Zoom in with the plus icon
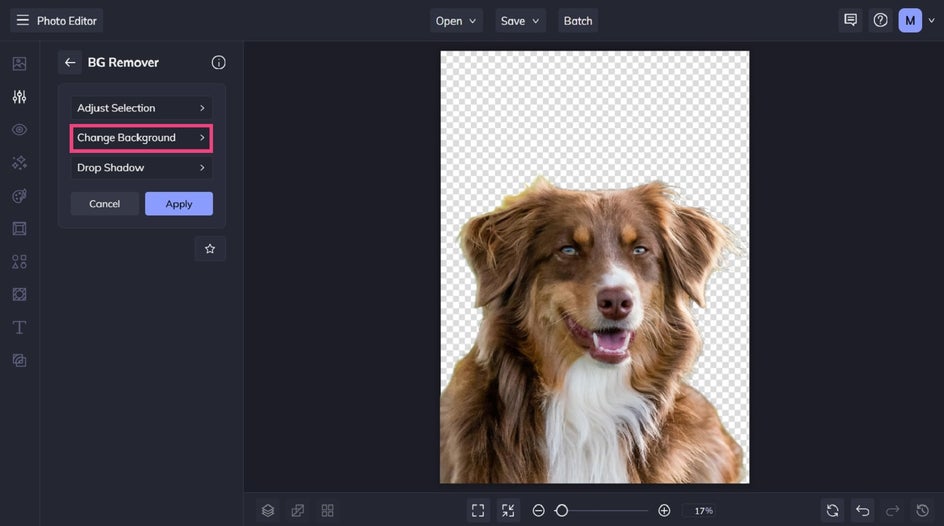This screenshot has width=944, height=526. [x=664, y=510]
